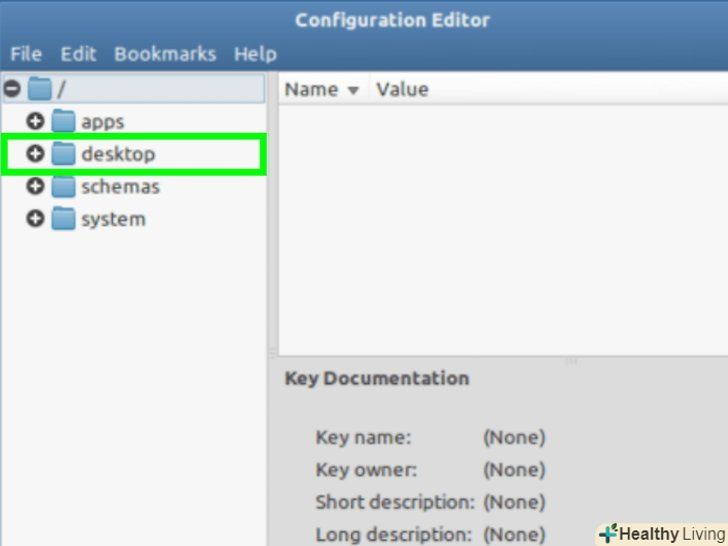Expand the system folder node
This screenshot has height=546, width=728.
(36, 219)
